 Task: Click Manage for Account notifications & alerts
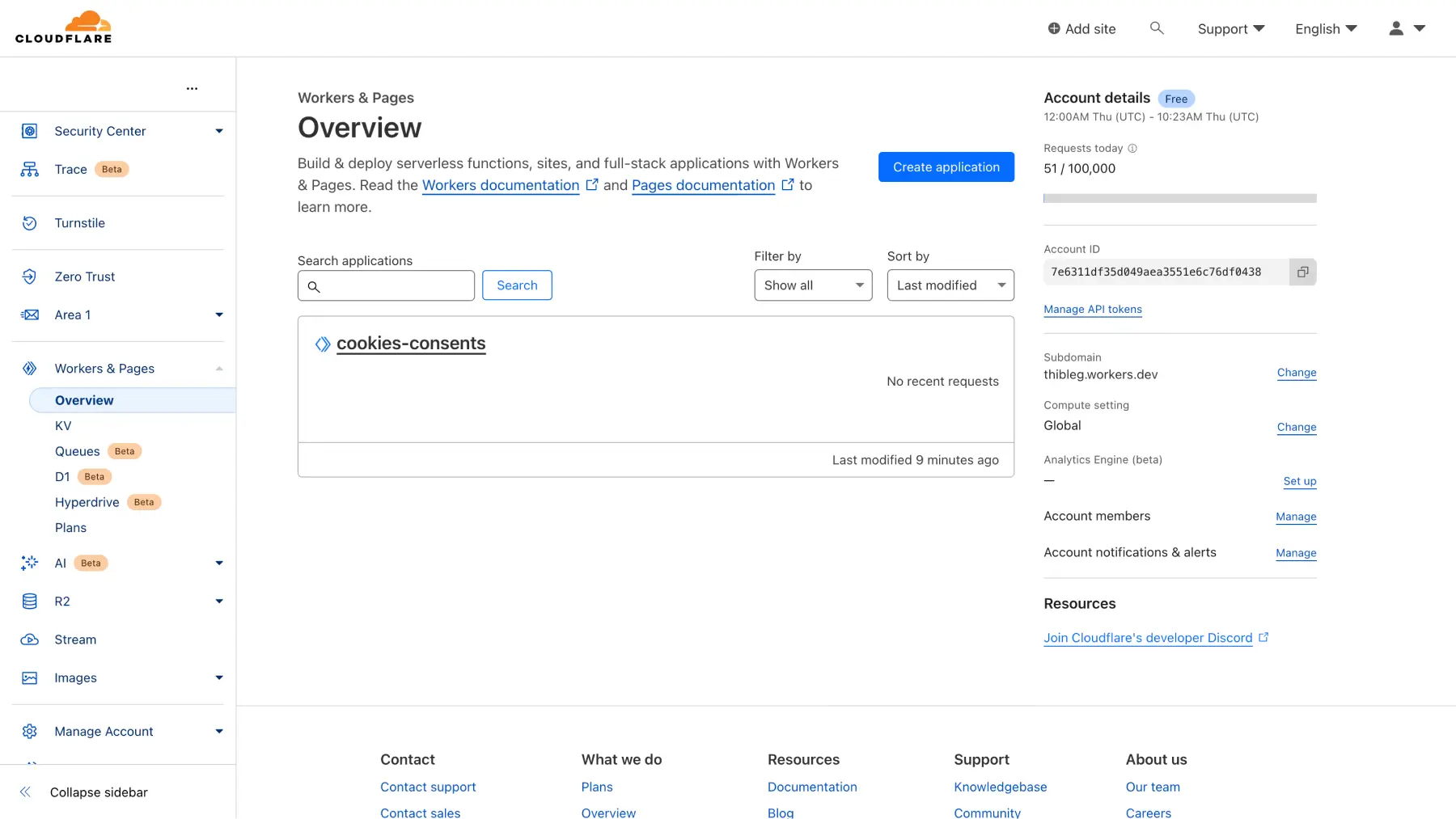pyautogui.click(x=1296, y=553)
